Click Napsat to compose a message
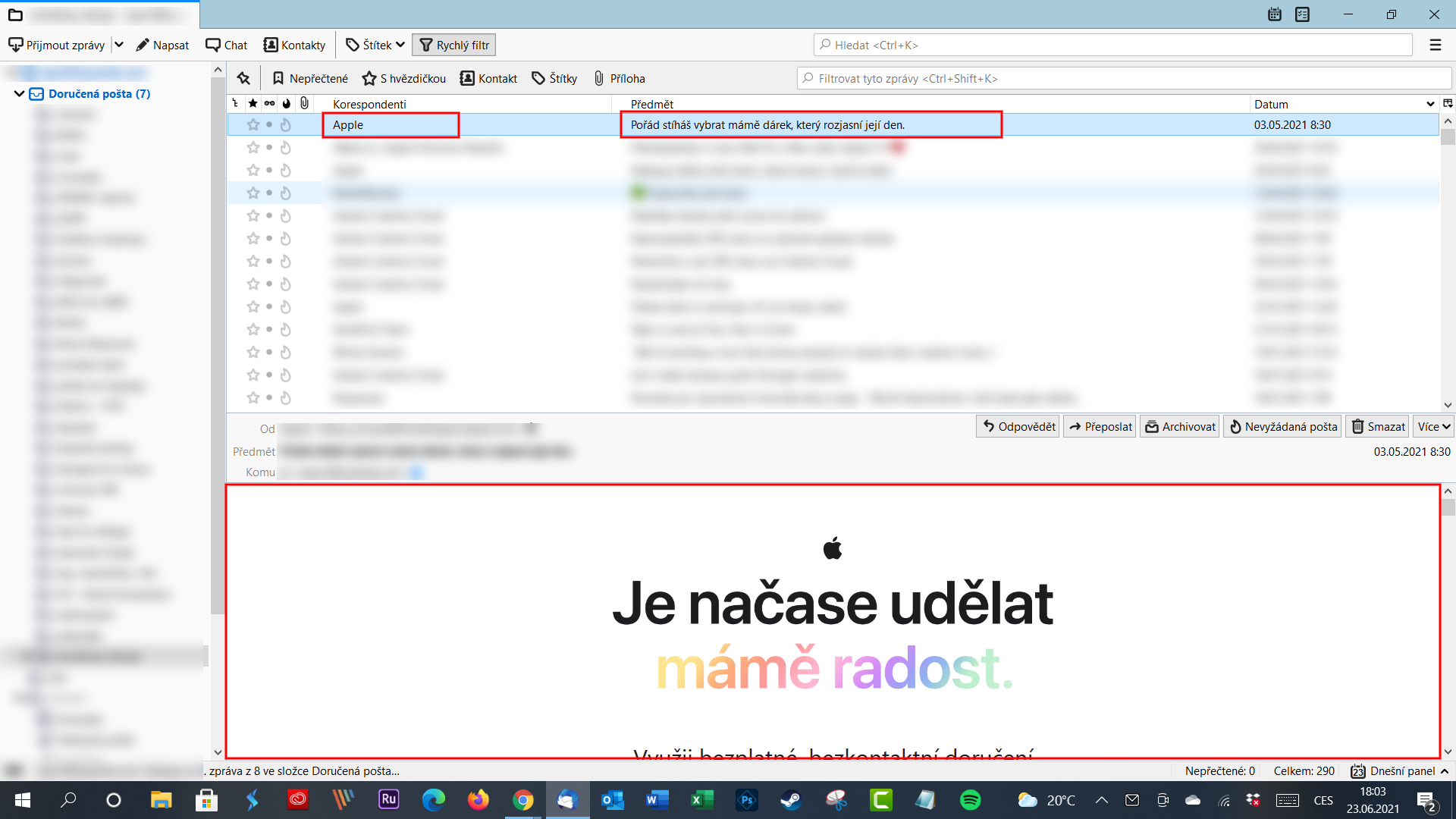This screenshot has height=819, width=1456. click(x=162, y=45)
